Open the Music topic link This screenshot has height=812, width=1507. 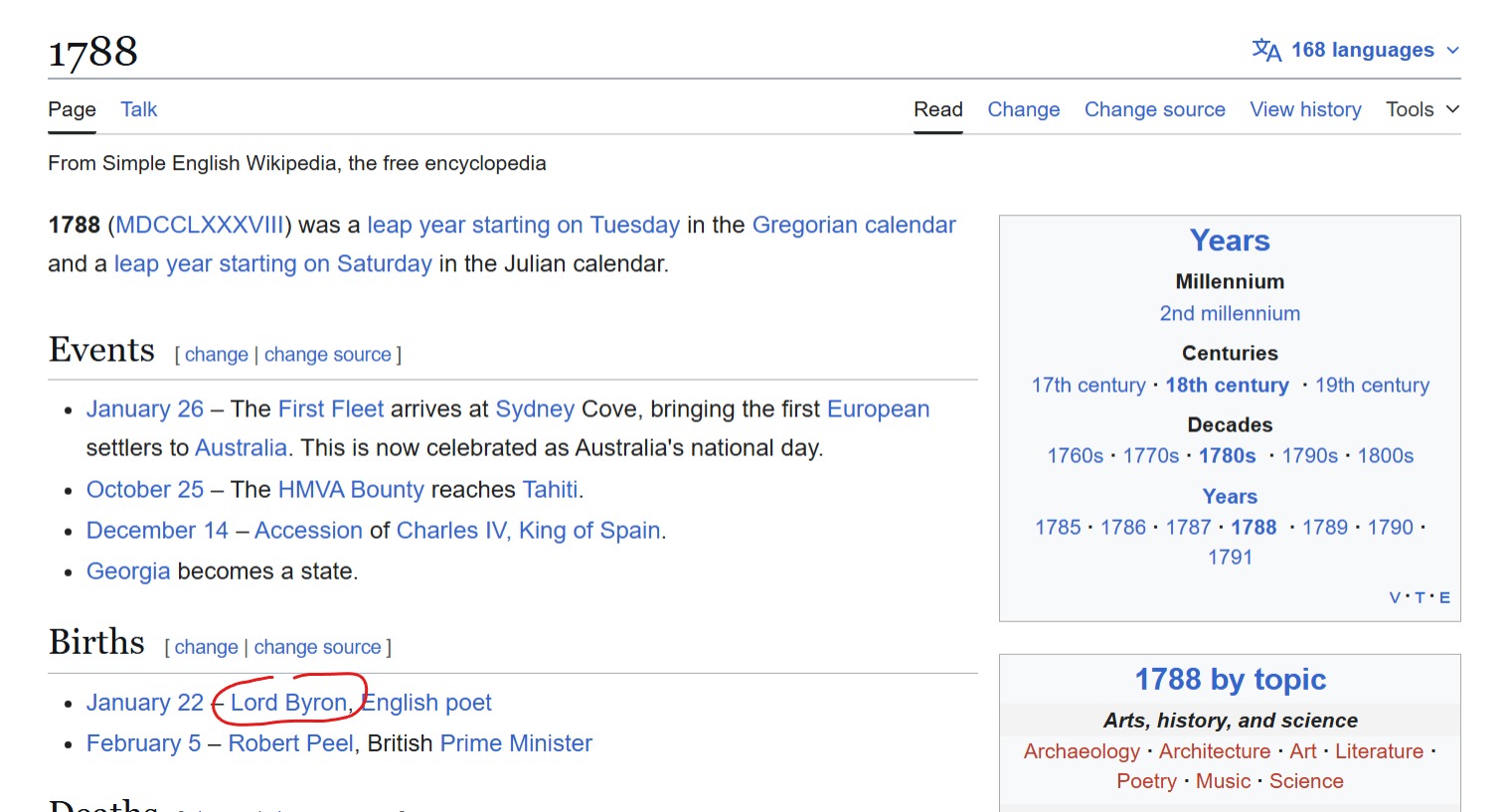(x=1224, y=781)
